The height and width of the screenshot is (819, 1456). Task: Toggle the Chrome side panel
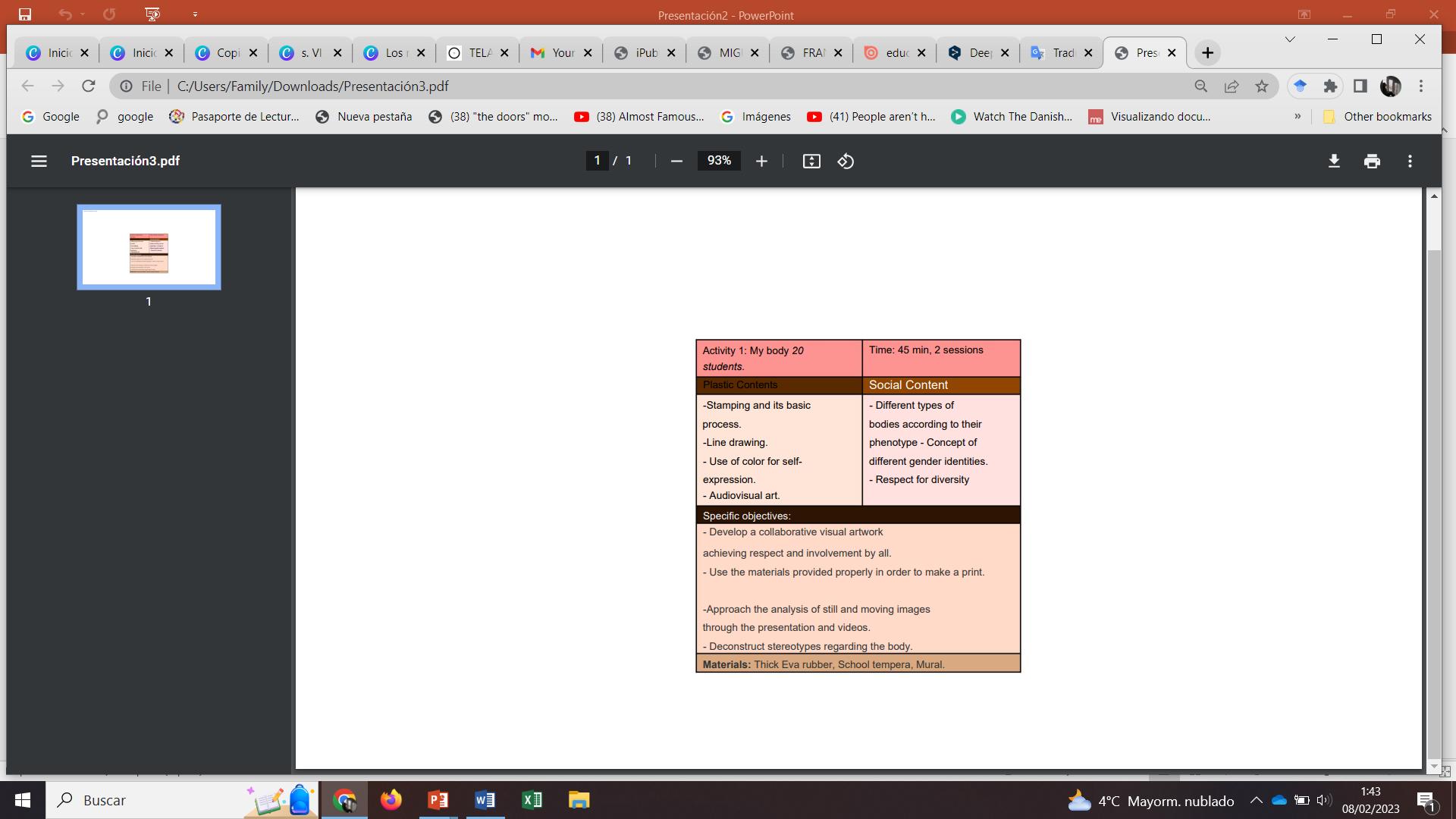(x=1360, y=86)
